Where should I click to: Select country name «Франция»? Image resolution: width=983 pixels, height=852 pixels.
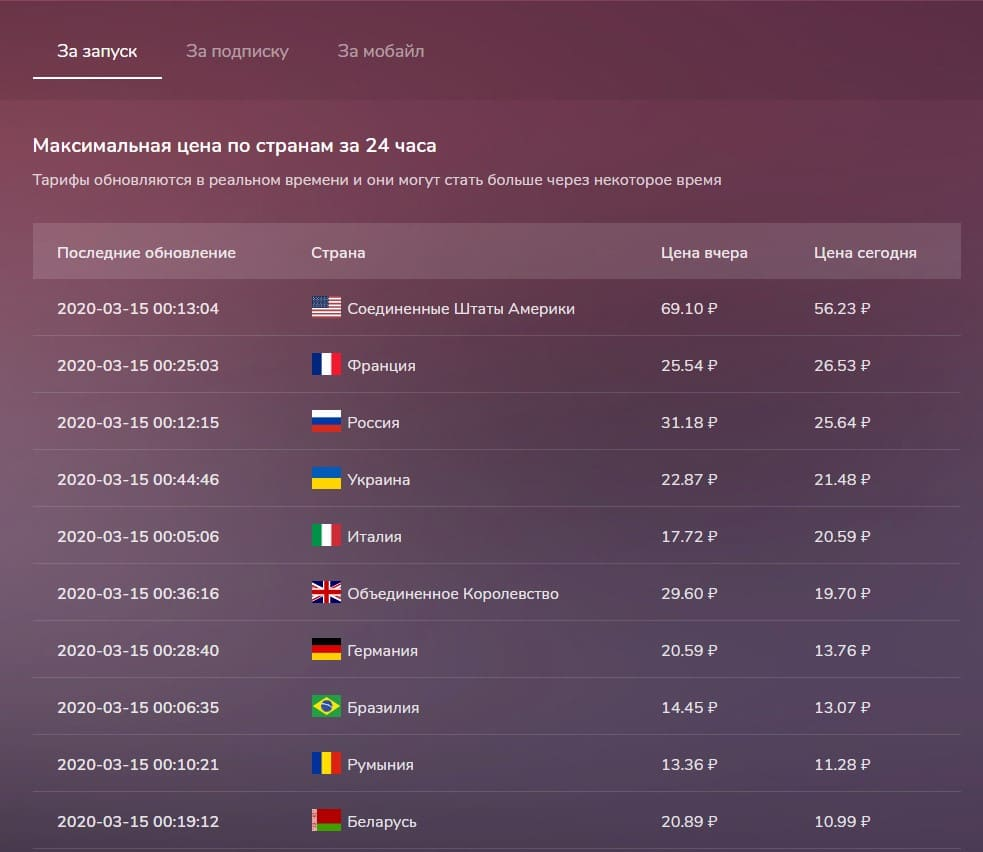pyautogui.click(x=381, y=366)
